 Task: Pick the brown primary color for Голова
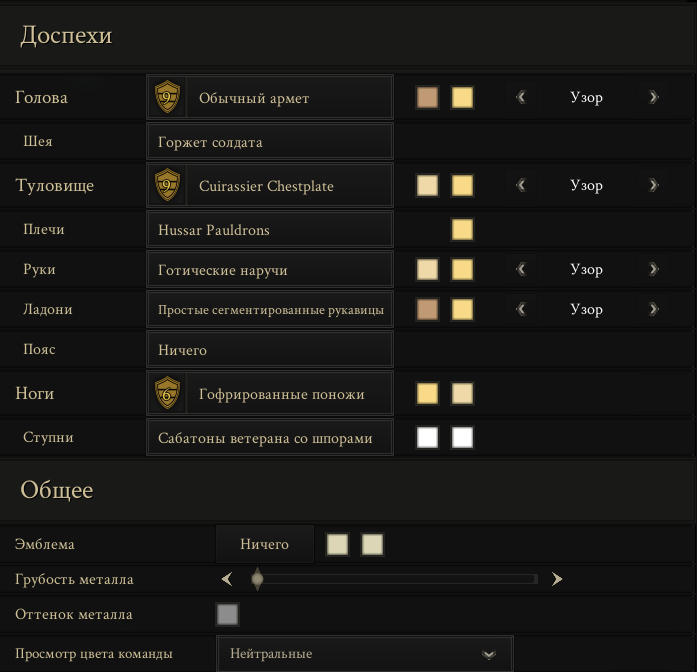[x=427, y=97]
